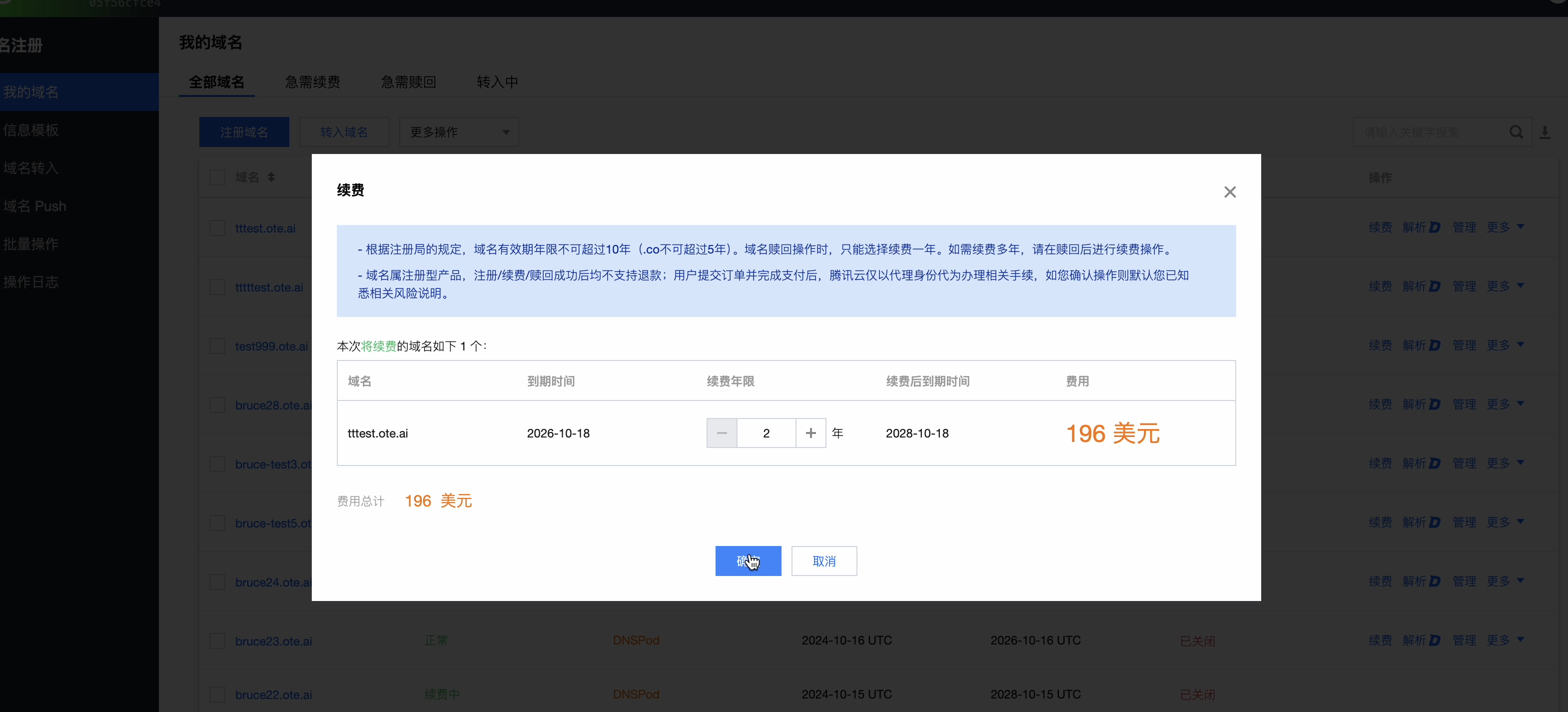This screenshot has width=1568, height=712.
Task: Click the 取消 button in dialog
Action: (x=823, y=561)
